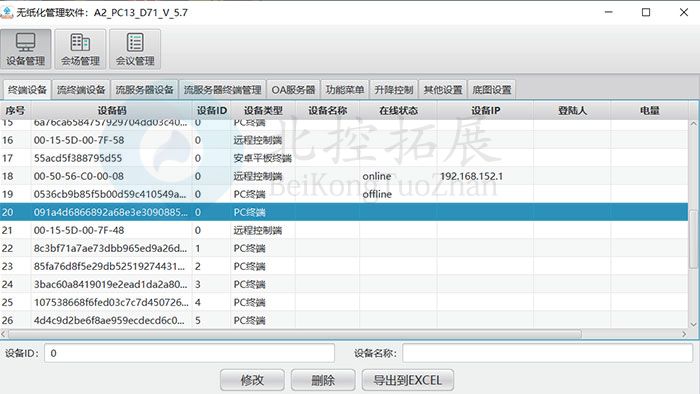Image resolution: width=700 pixels, height=394 pixels.
Task: Select device code 00-15-5D-00-7F-48
Action: coord(79,230)
